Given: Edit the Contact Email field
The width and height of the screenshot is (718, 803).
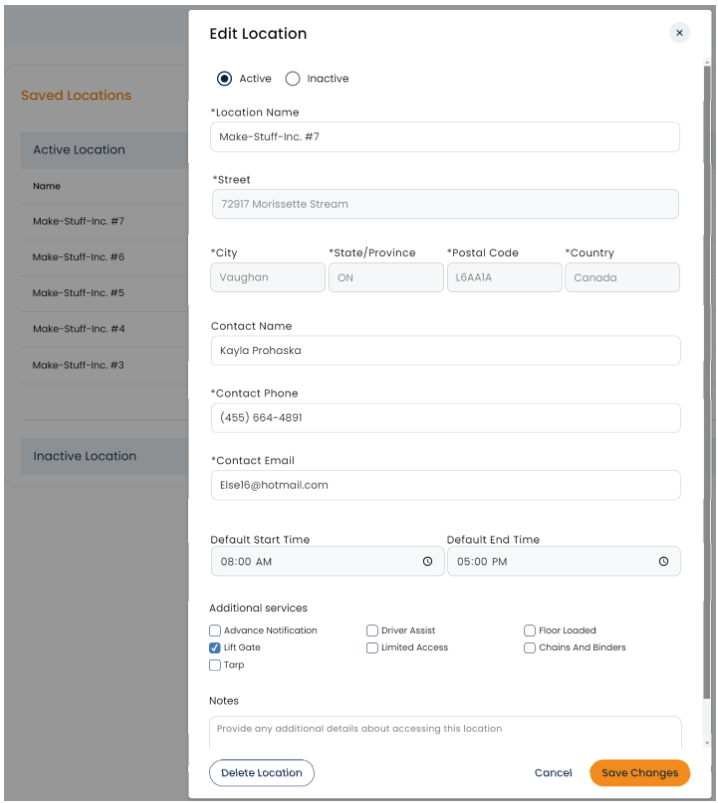Looking at the screenshot, I should 445,485.
